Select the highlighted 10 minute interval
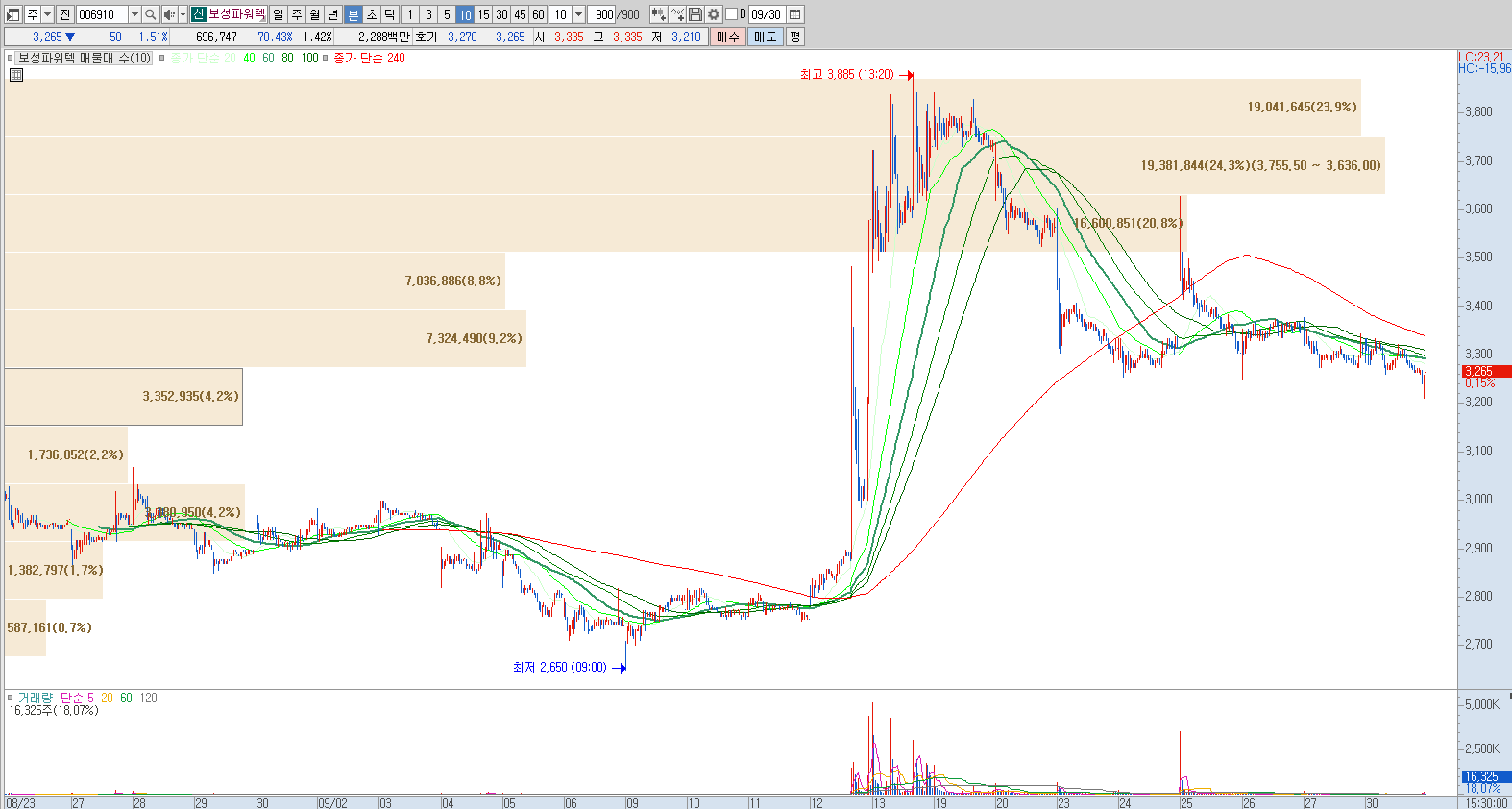Viewport: 1512px width, 809px height. [465, 14]
